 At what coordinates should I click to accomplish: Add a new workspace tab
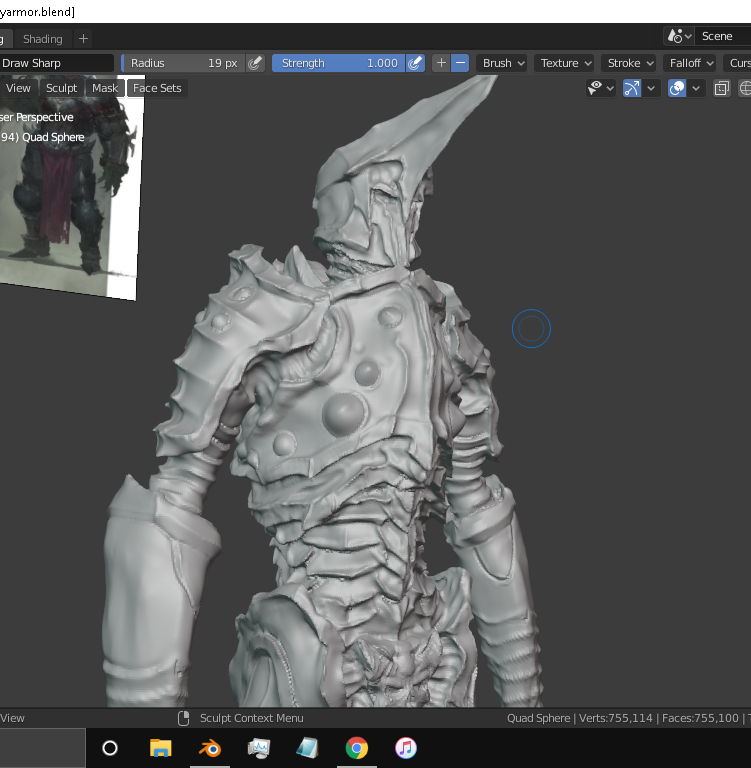83,39
